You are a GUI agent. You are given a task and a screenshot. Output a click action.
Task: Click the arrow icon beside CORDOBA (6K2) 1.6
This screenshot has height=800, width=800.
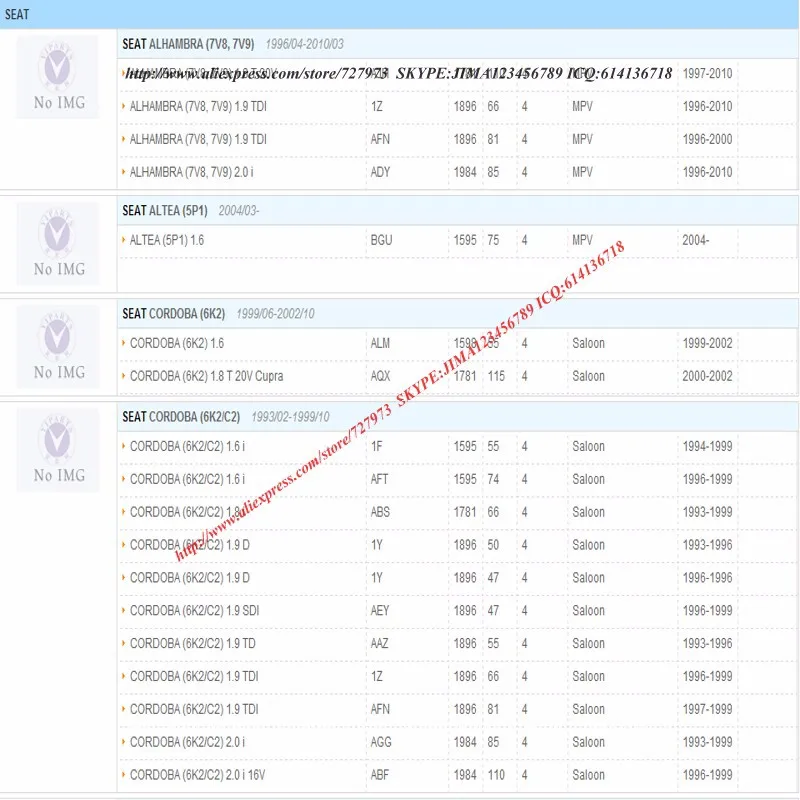[123, 343]
